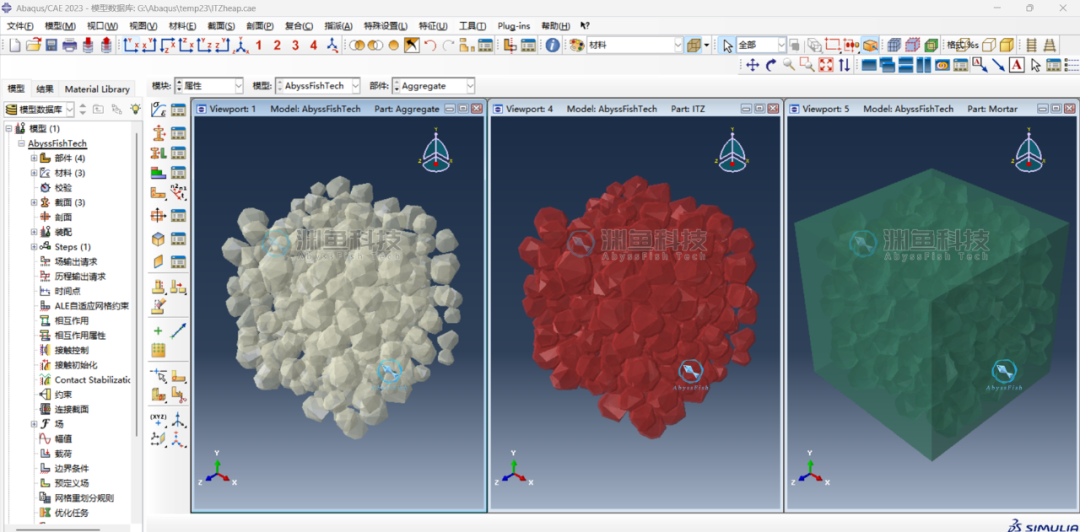Open the Section Manager icon

pyautogui.click(x=179, y=131)
